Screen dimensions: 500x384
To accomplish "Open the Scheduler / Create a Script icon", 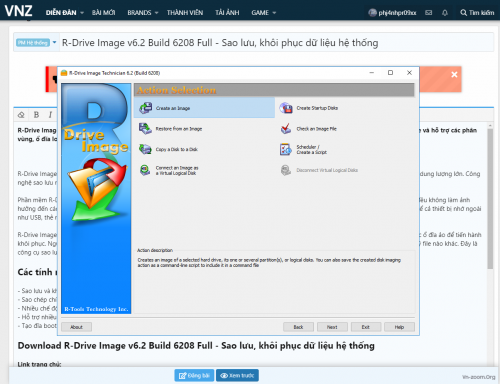I will pyautogui.click(x=286, y=149).
